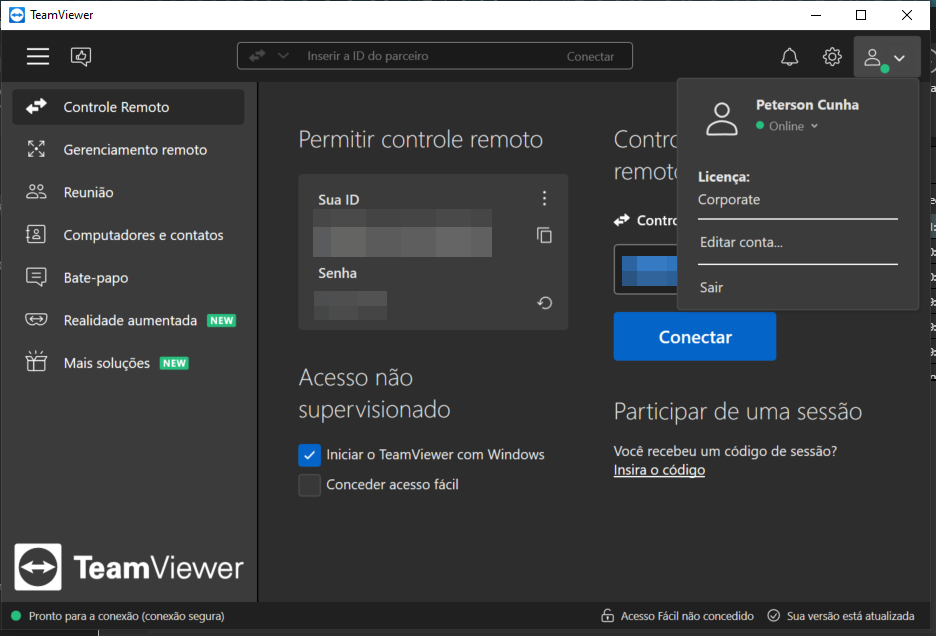
Task: Click the Peterson Cunha name
Action: point(807,105)
